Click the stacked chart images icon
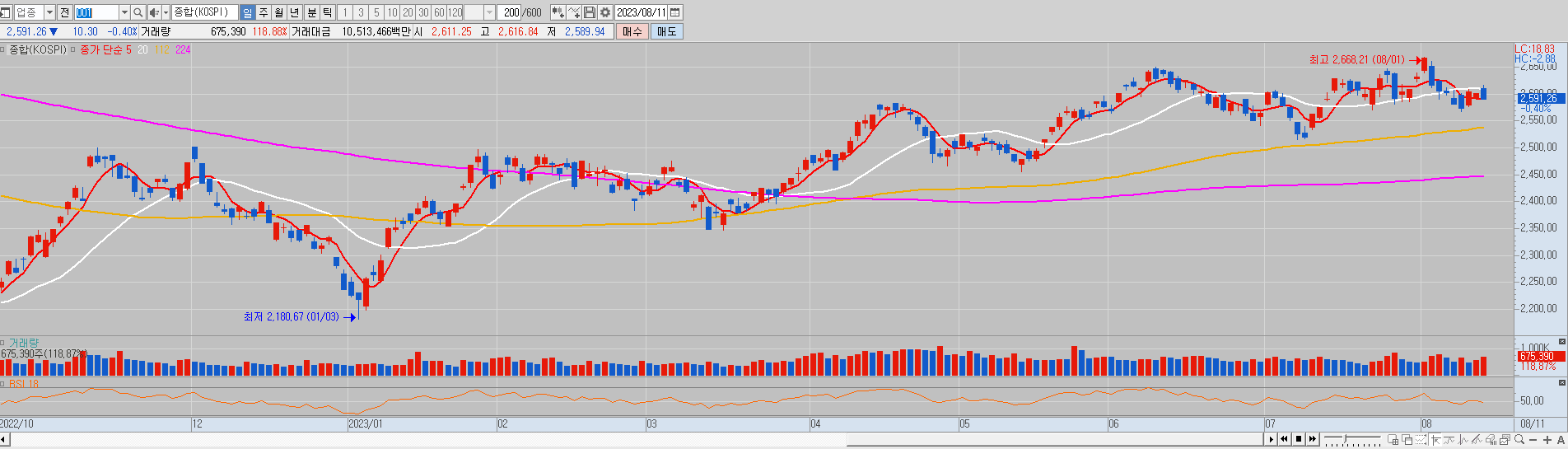 point(1505,440)
